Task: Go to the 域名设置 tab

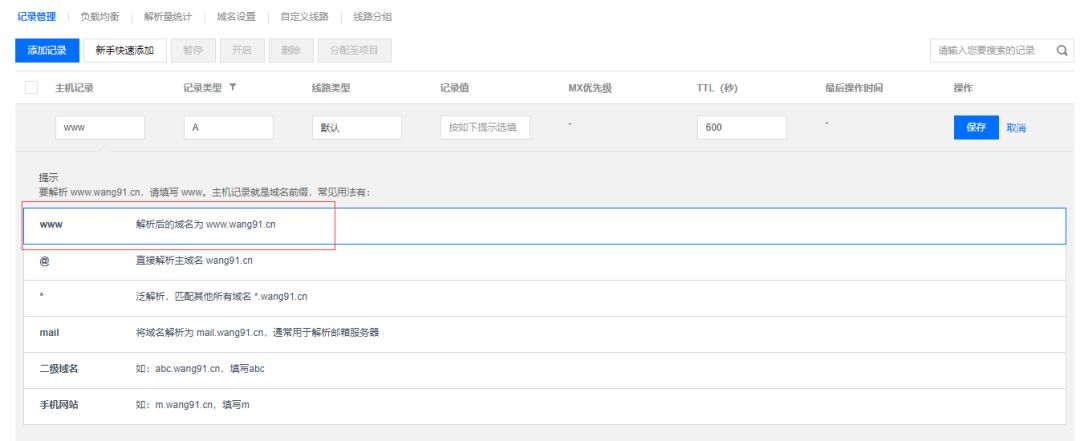Action: click(x=236, y=17)
